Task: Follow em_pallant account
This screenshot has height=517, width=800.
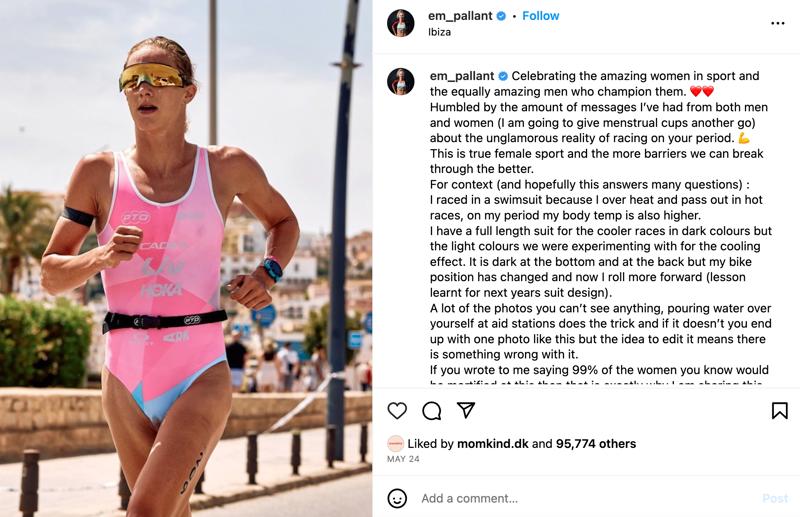Action: (x=540, y=16)
